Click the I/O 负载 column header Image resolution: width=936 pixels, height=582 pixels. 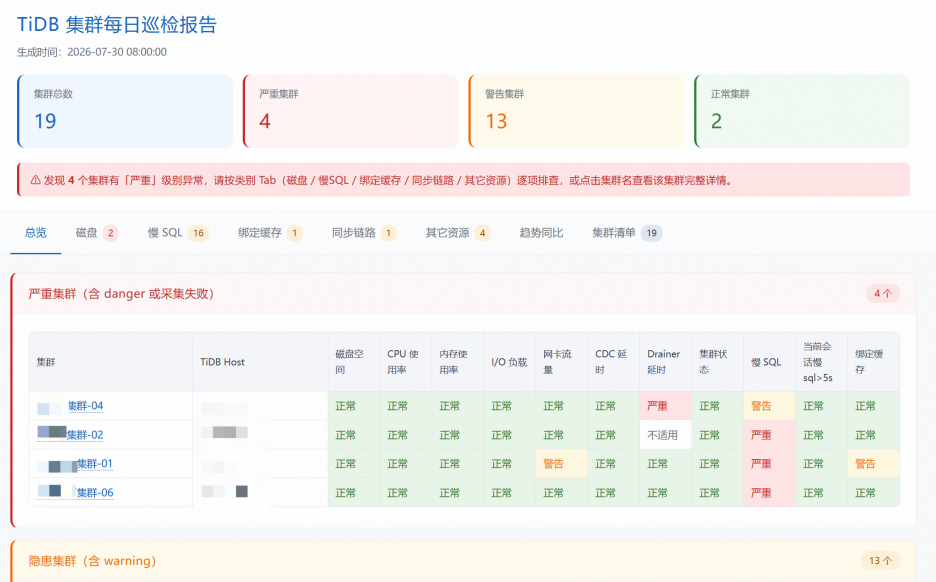(510, 362)
